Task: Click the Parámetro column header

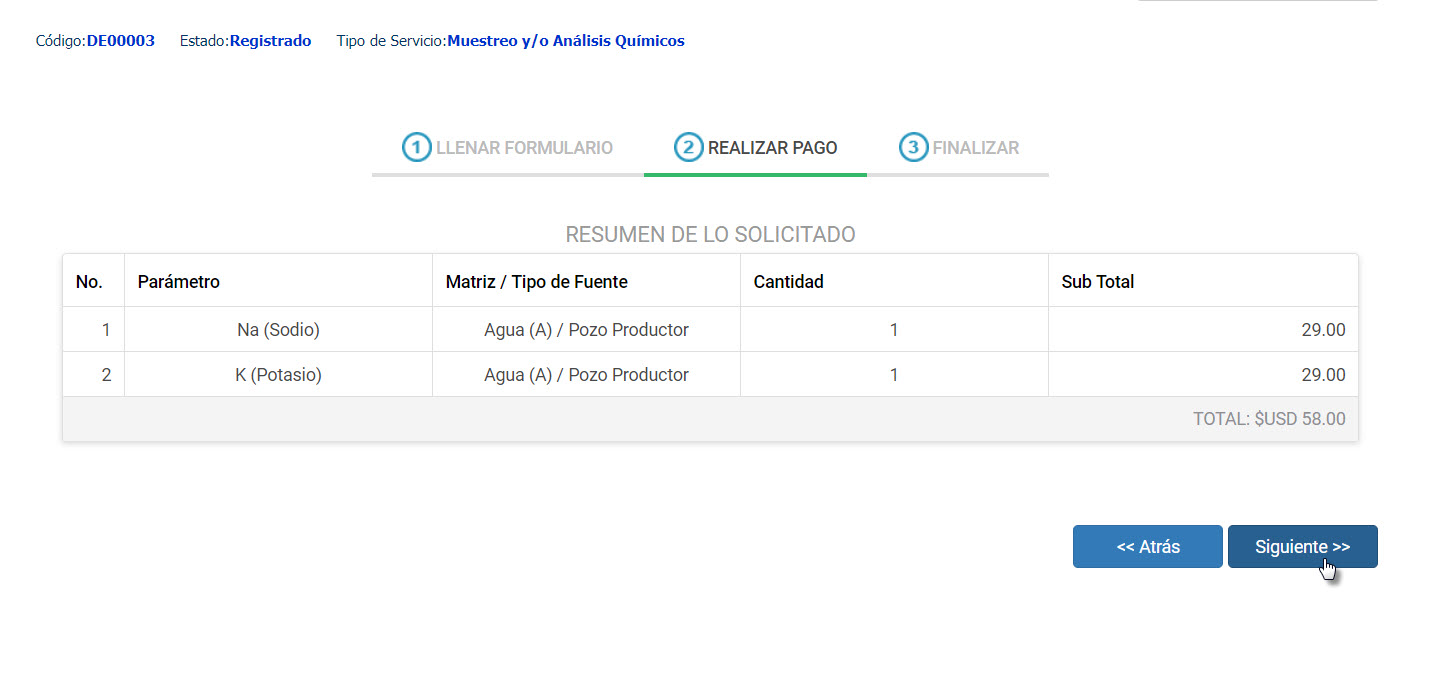Action: click(278, 282)
